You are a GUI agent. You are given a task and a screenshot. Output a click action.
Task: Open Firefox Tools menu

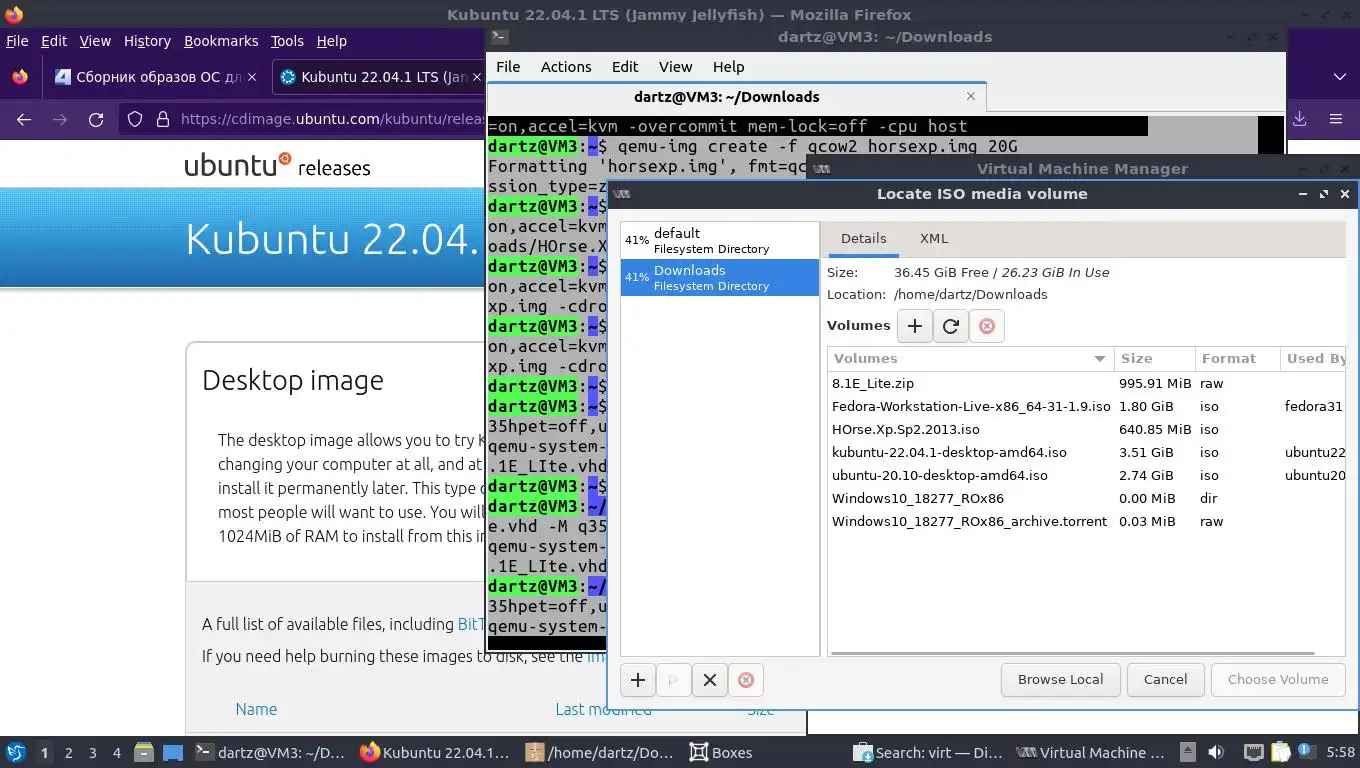(287, 41)
